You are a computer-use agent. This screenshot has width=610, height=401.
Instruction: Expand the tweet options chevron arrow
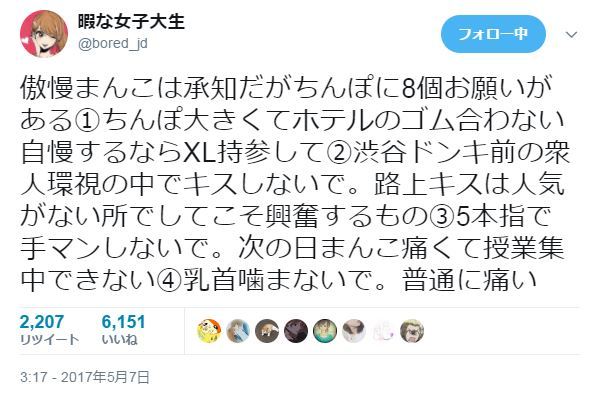point(571,35)
